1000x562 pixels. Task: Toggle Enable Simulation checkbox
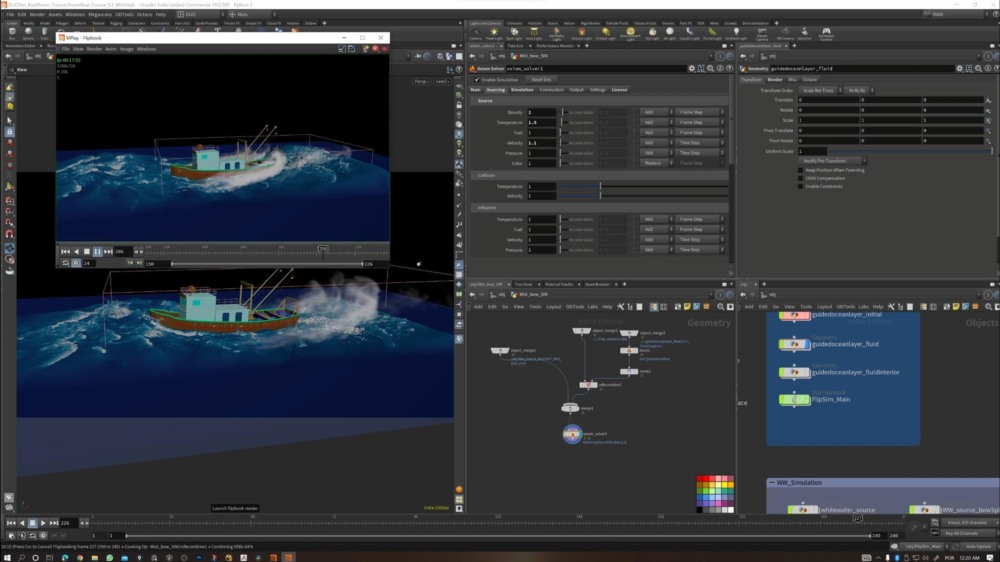tap(477, 80)
